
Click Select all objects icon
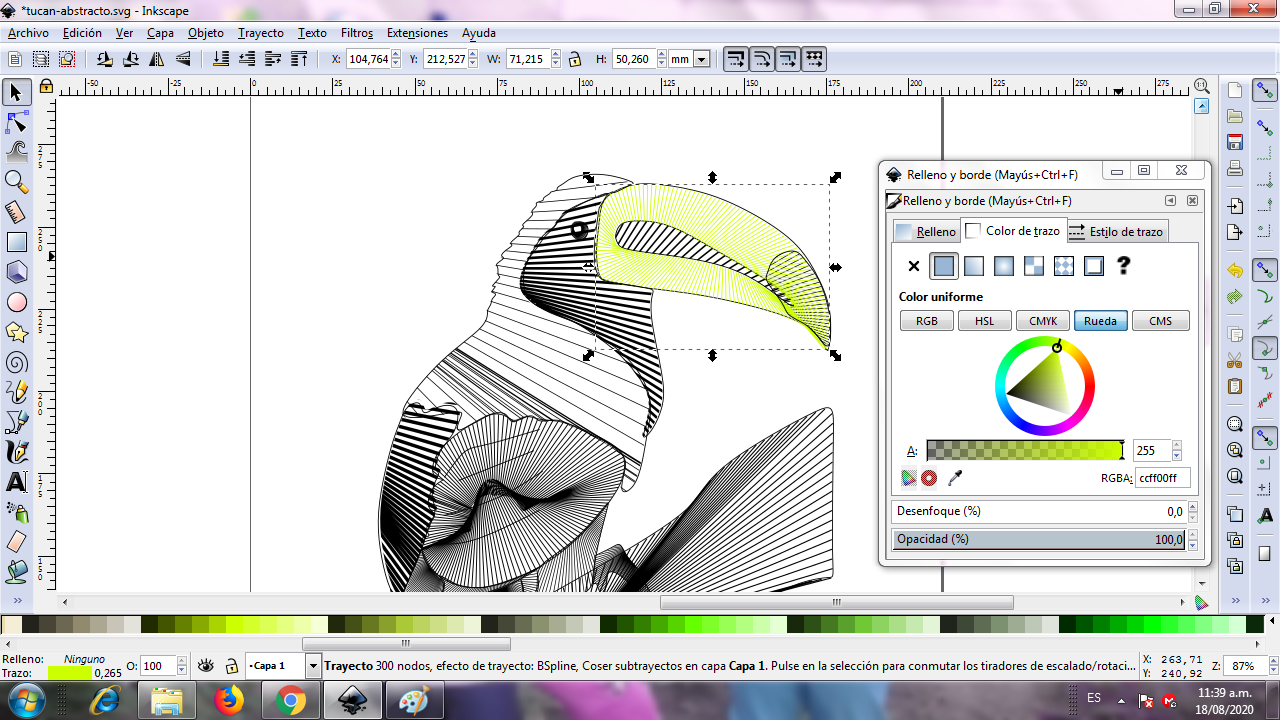tap(15, 60)
